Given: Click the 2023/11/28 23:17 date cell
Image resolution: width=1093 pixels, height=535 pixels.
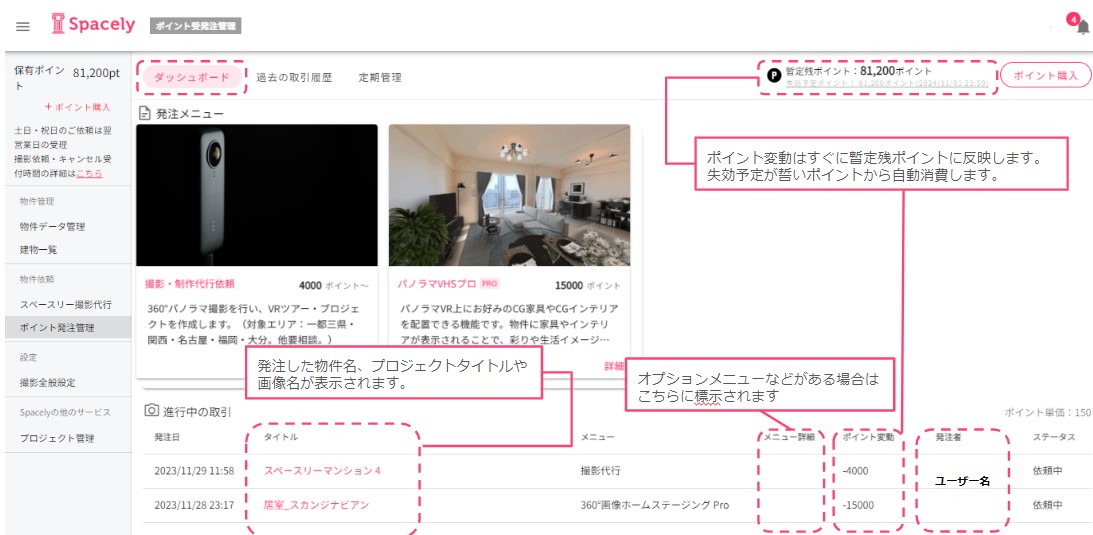Looking at the screenshot, I should (194, 505).
